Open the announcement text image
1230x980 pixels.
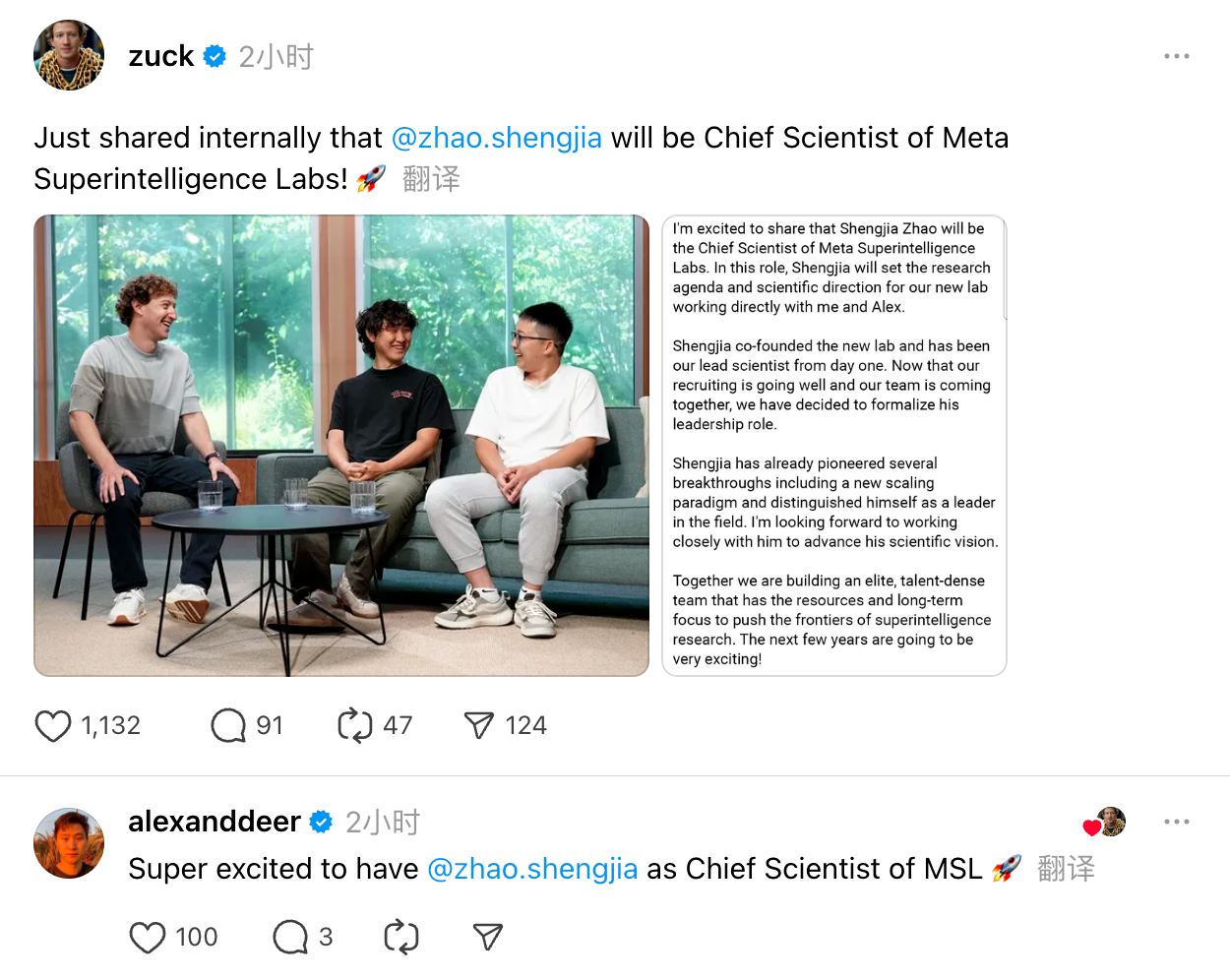pyautogui.click(x=834, y=446)
